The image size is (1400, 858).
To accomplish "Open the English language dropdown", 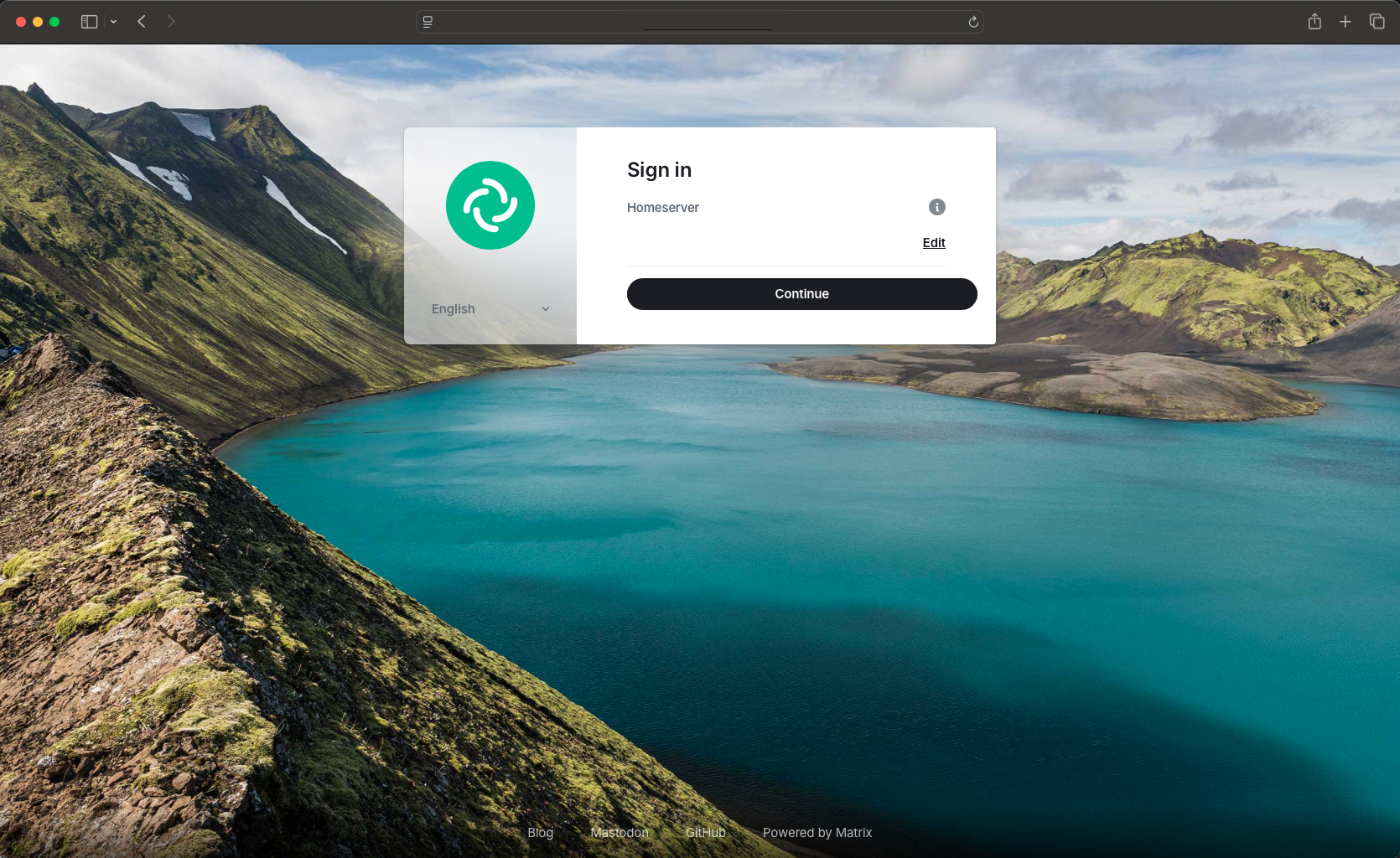I will point(490,309).
